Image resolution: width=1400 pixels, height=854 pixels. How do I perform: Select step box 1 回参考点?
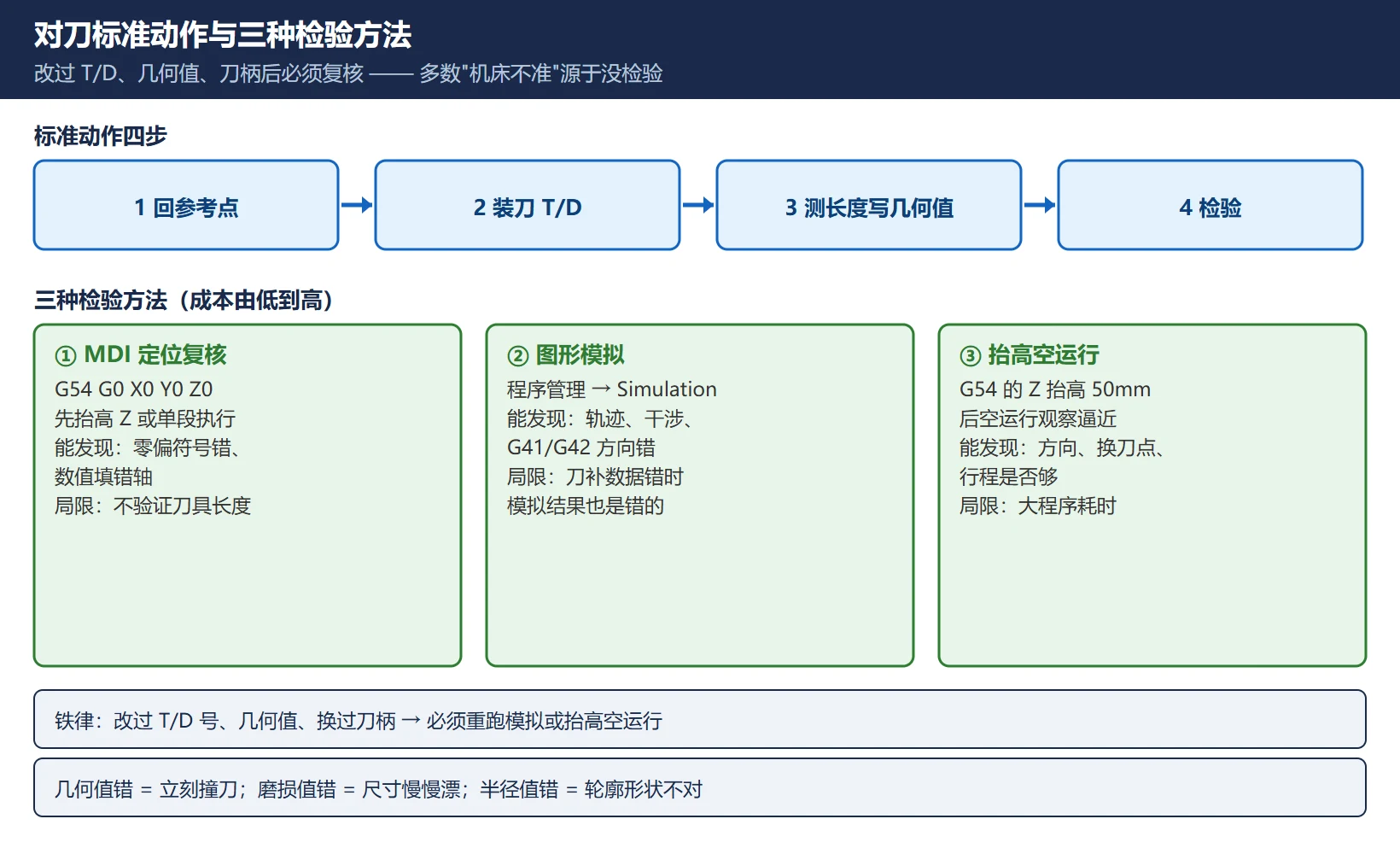pos(186,205)
